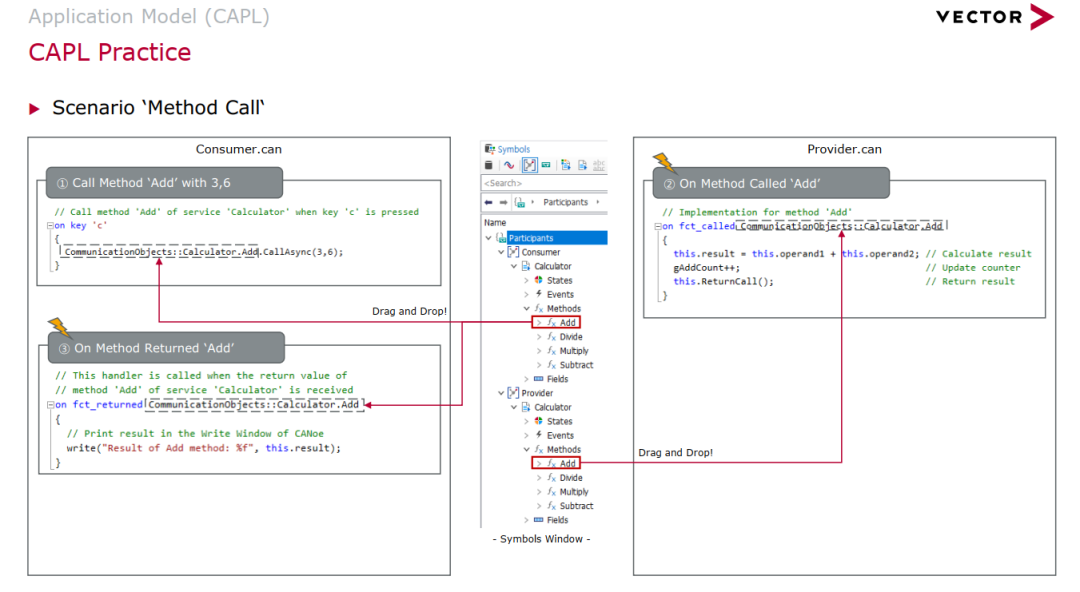Collapse Methods under Consumer
The image size is (1080, 592).
click(526, 309)
